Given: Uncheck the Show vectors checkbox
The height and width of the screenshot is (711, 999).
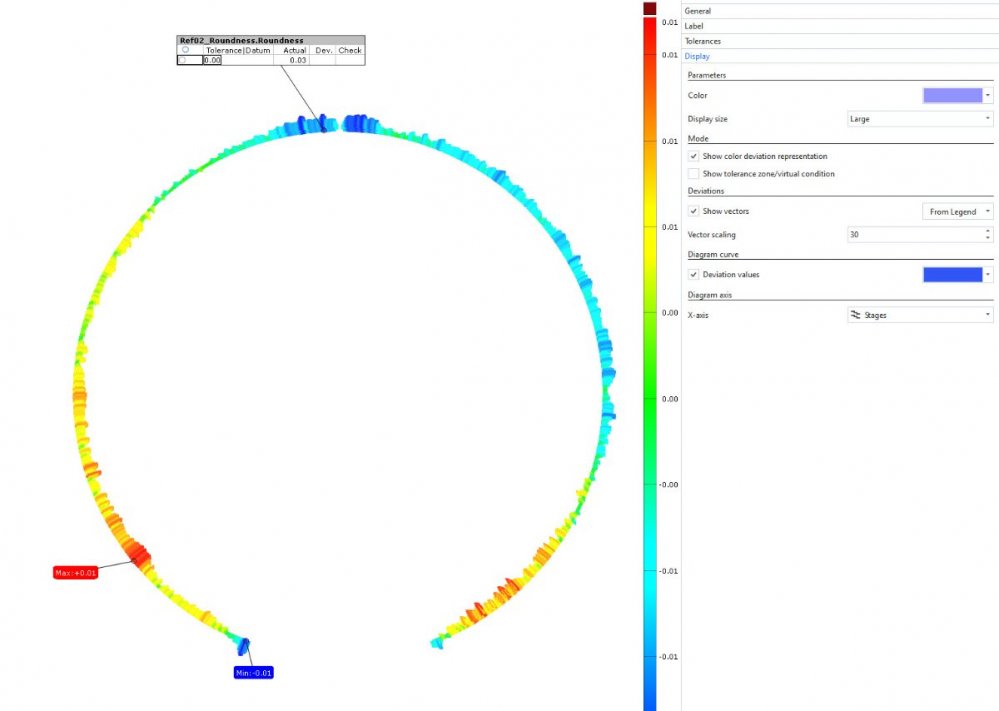Looking at the screenshot, I should [x=694, y=211].
